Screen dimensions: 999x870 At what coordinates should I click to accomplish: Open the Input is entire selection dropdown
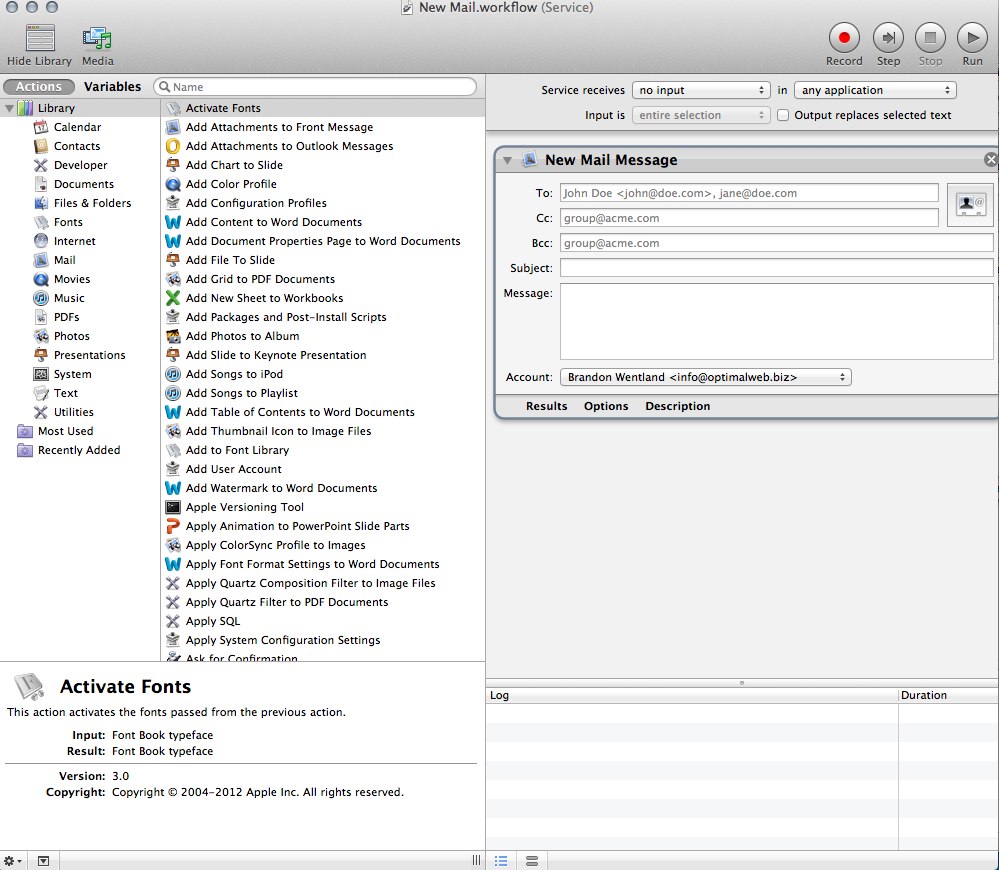[701, 115]
